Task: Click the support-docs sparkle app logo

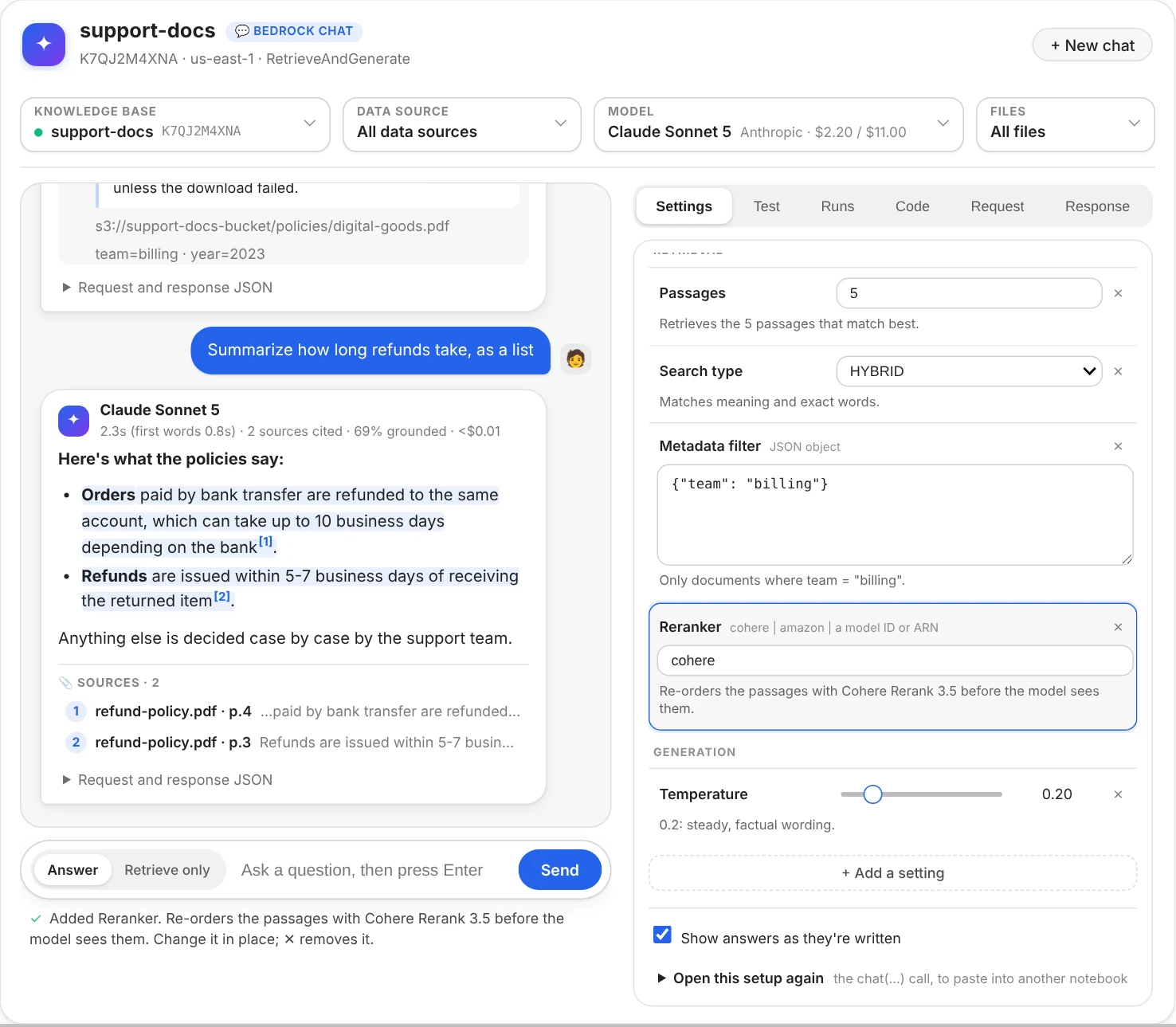Action: (x=44, y=44)
